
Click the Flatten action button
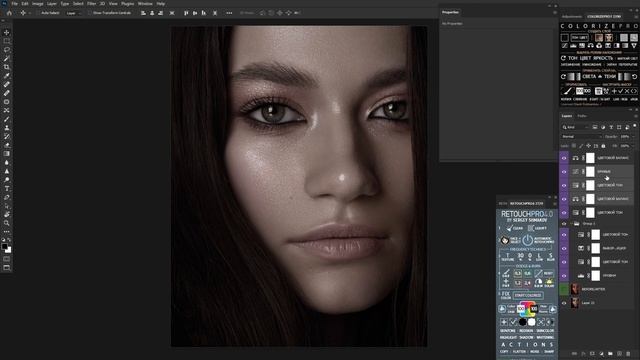pyautogui.click(x=519, y=351)
